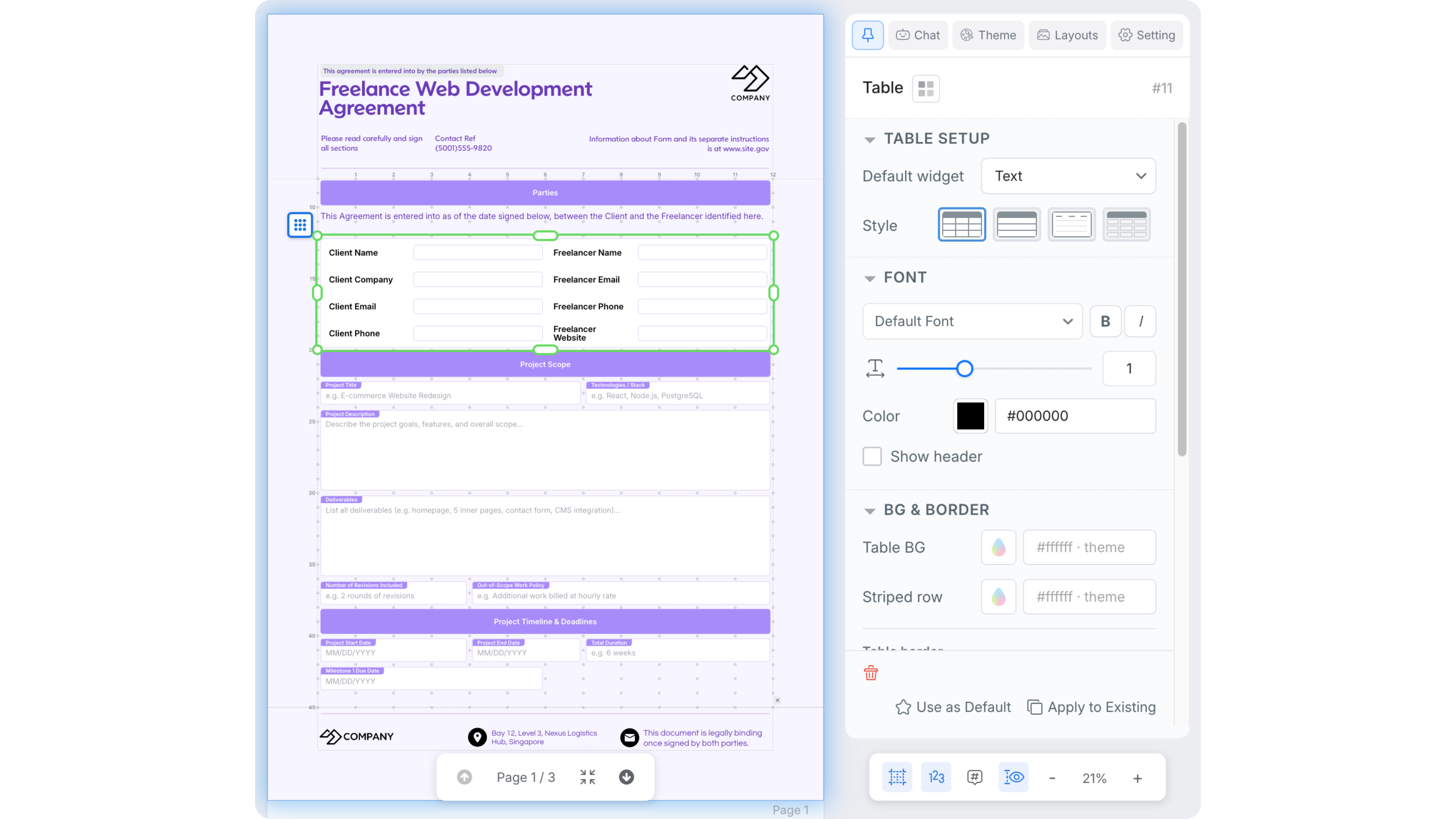Toggle bold font button
The image size is (1456, 819).
1105,321
